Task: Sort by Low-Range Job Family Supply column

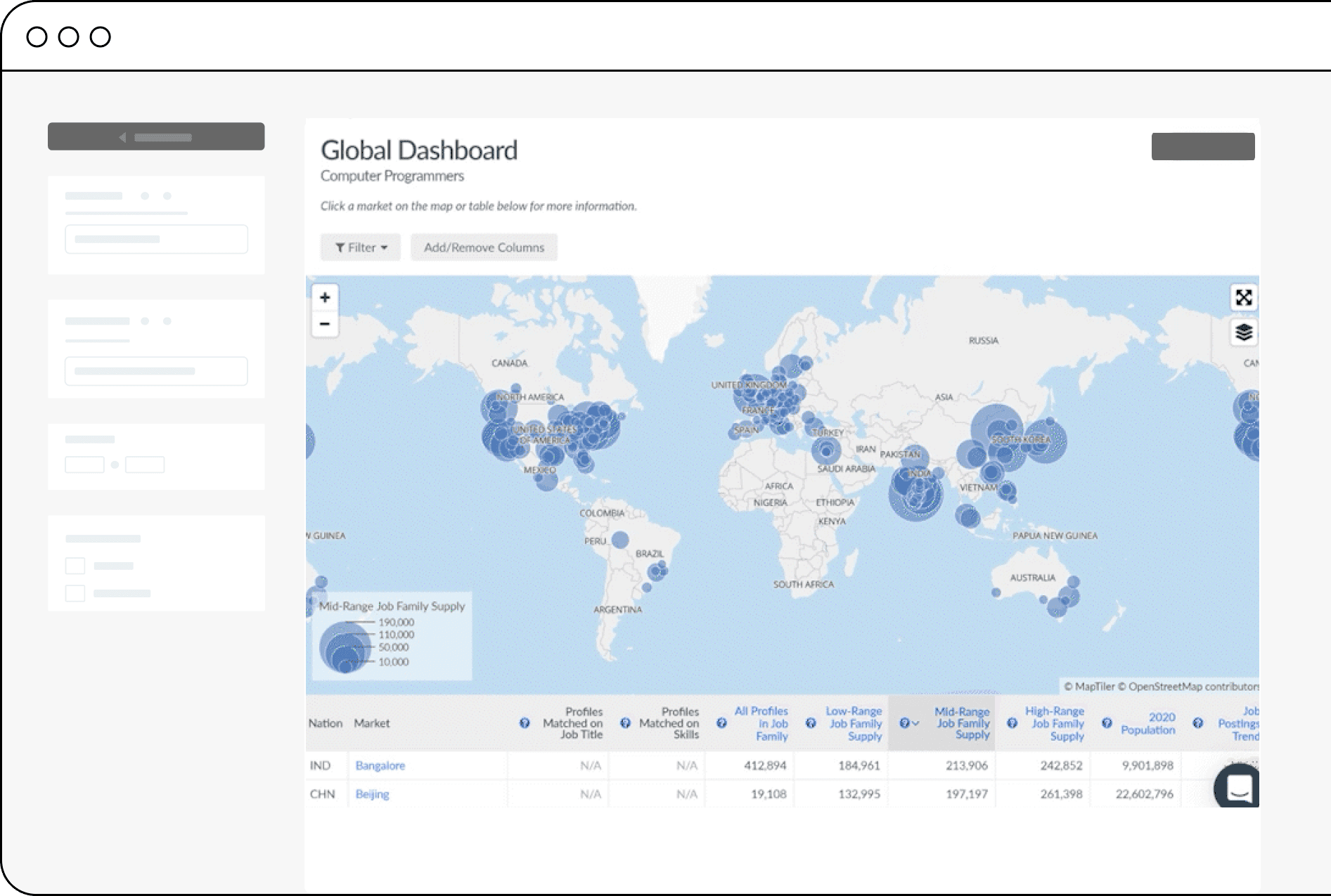Action: click(854, 723)
